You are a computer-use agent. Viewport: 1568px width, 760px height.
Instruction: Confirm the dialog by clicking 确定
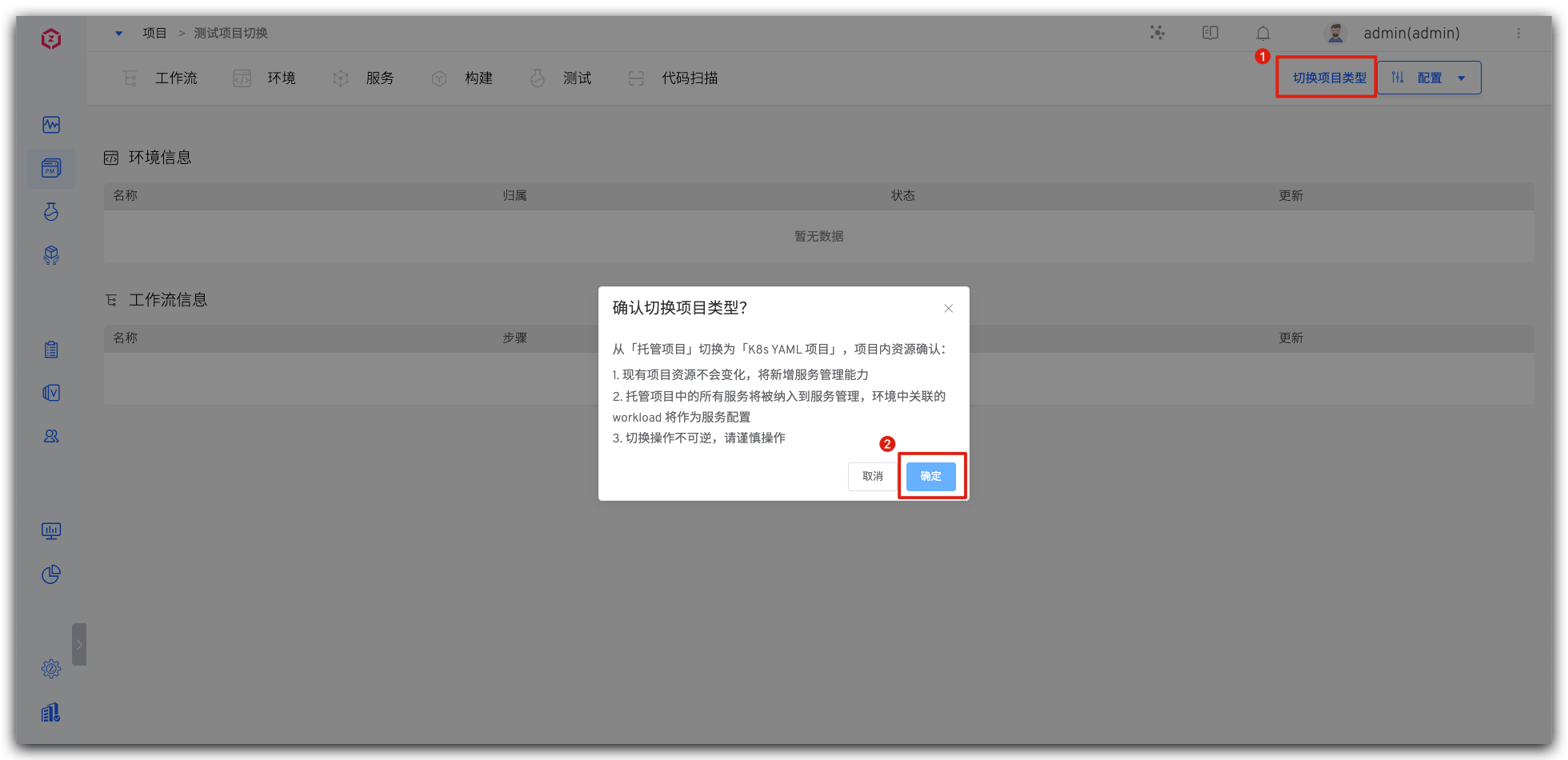(930, 476)
